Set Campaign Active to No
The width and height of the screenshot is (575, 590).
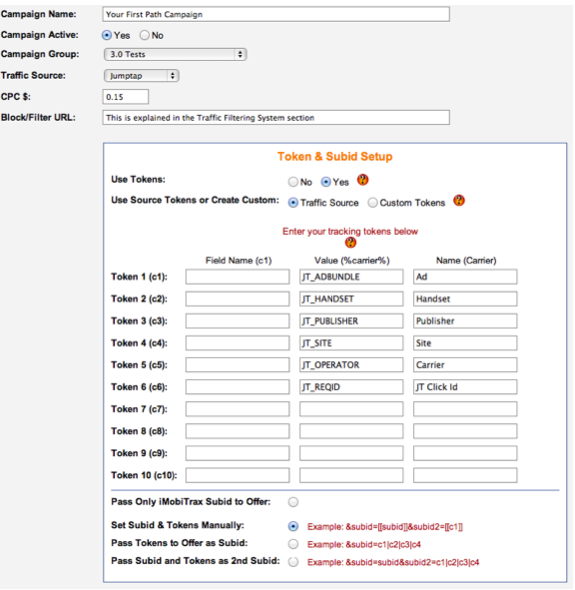coord(145,35)
